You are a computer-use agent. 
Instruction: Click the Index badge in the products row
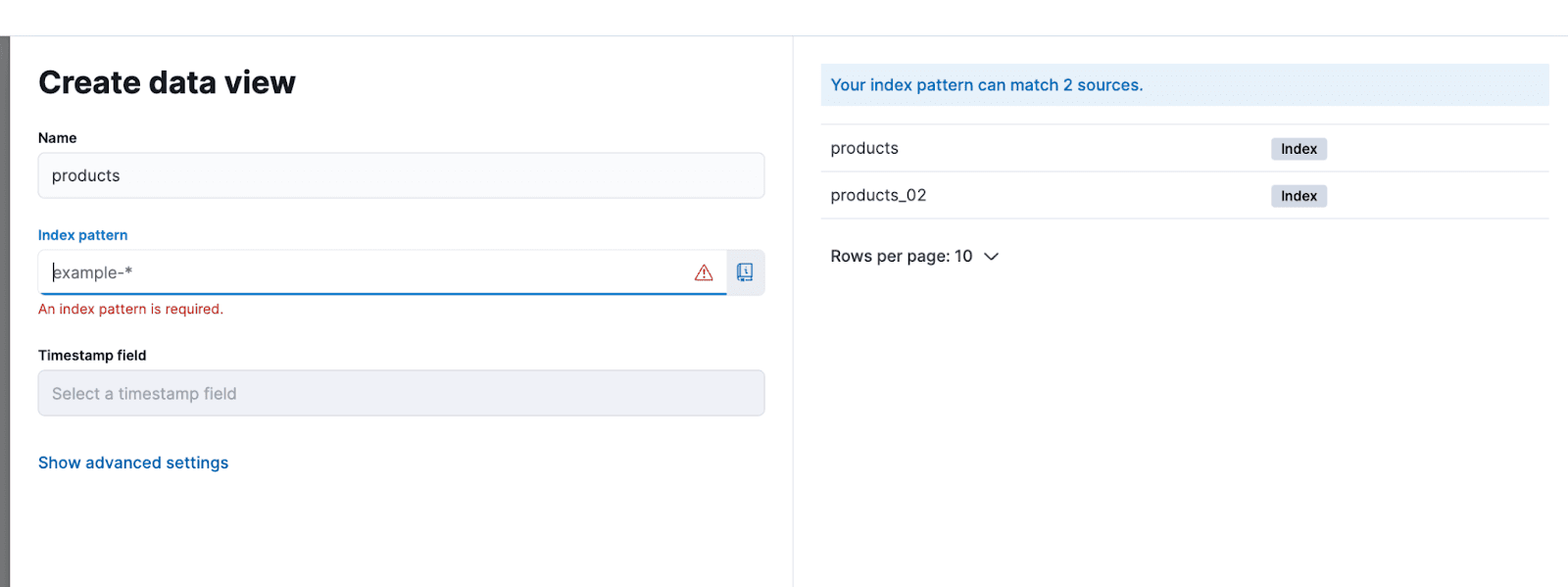1298,149
